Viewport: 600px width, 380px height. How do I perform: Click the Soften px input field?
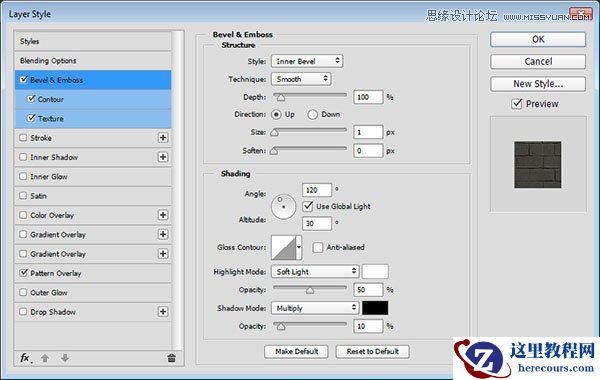click(368, 151)
